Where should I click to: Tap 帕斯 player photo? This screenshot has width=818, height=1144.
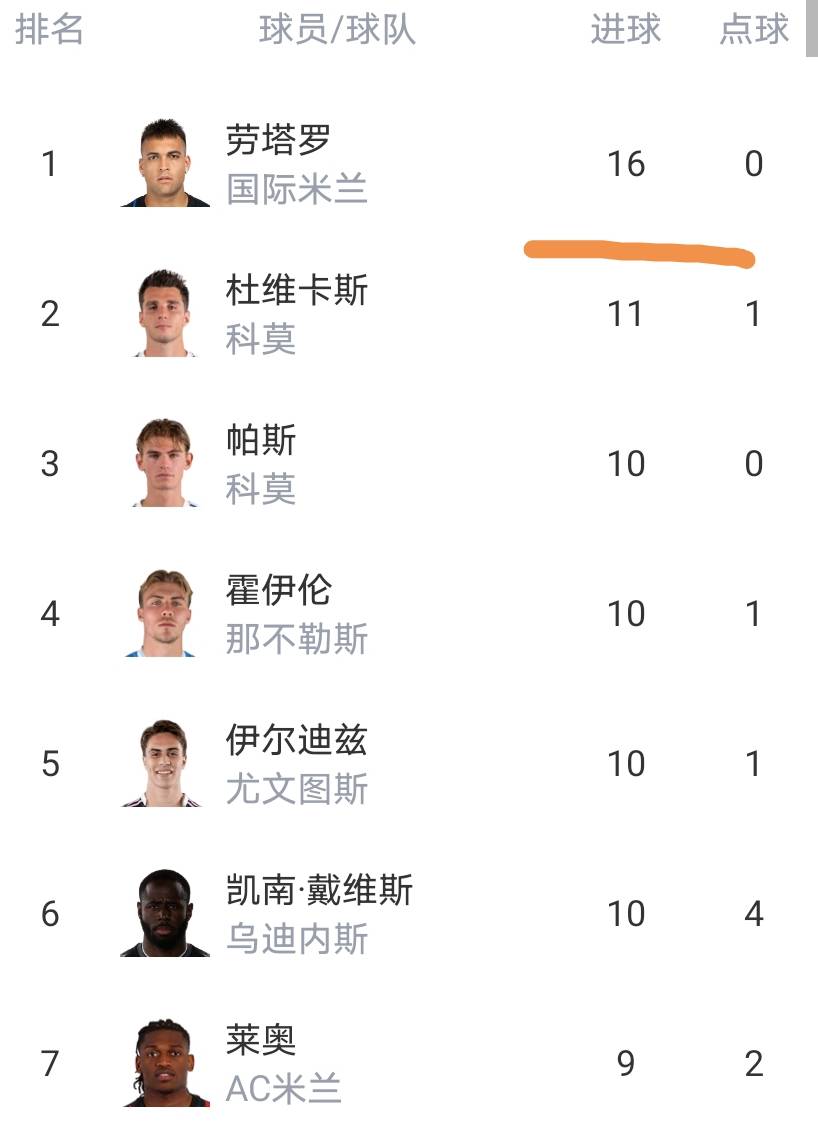[165, 463]
